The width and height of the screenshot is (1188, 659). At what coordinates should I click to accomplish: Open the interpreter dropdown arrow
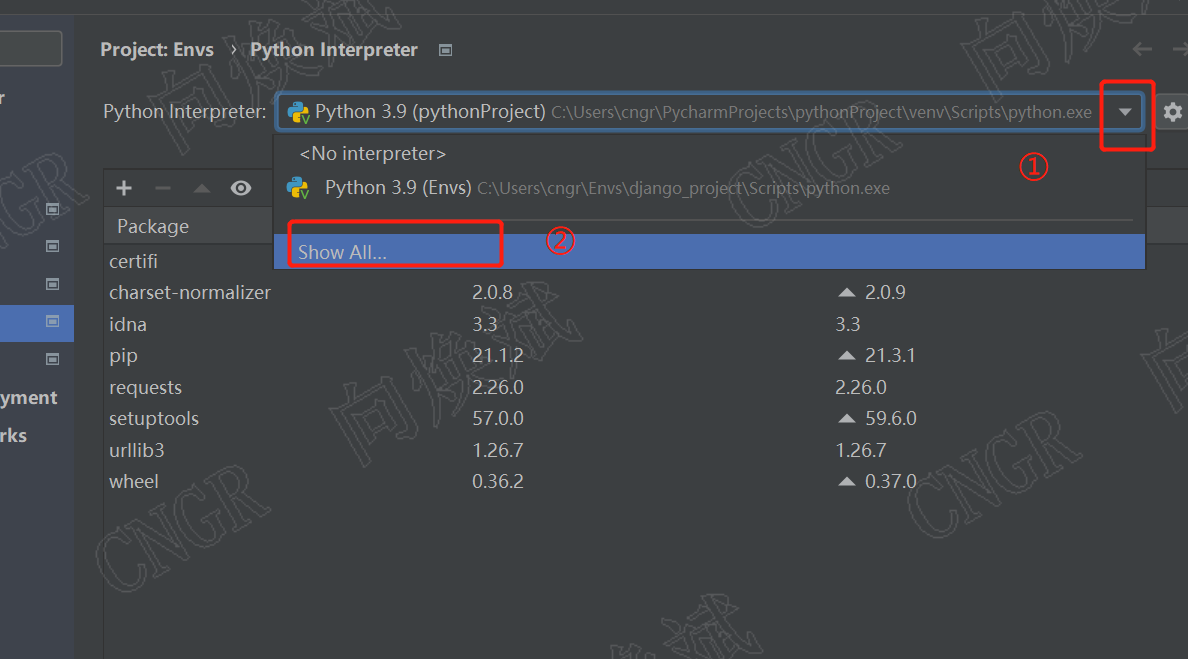click(1125, 112)
